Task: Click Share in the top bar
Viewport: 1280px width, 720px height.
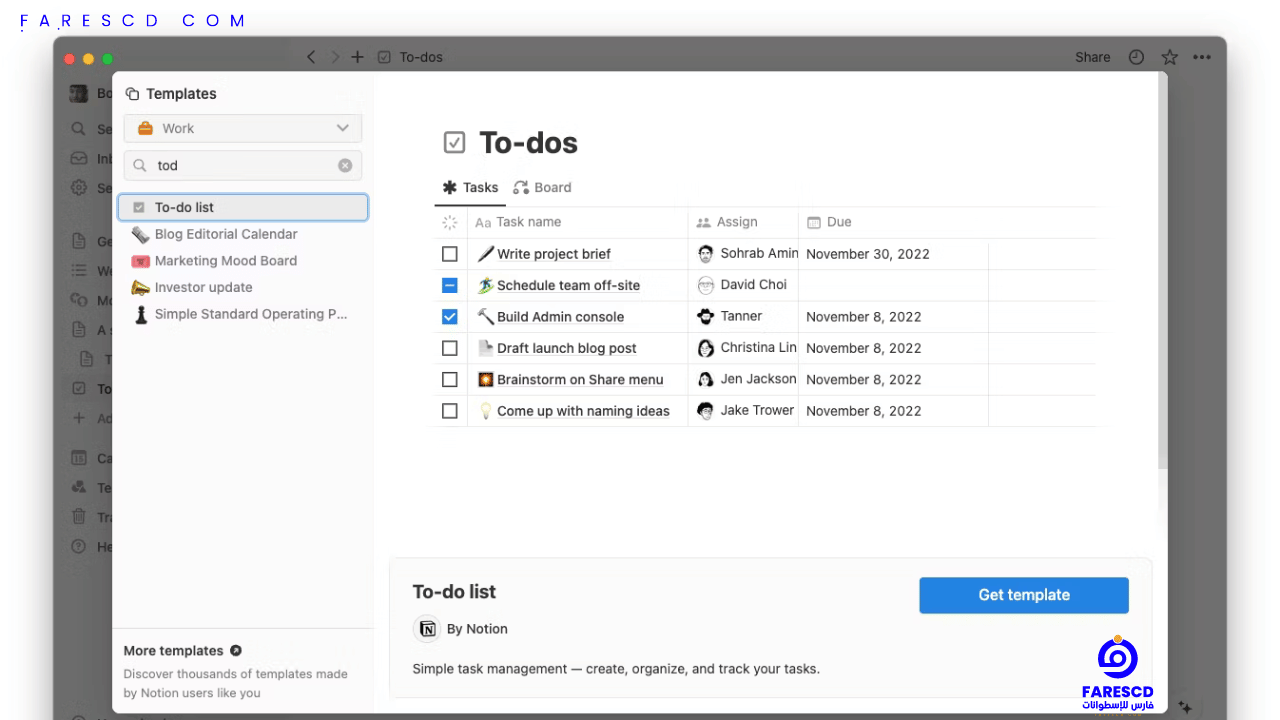Action: 1093,57
